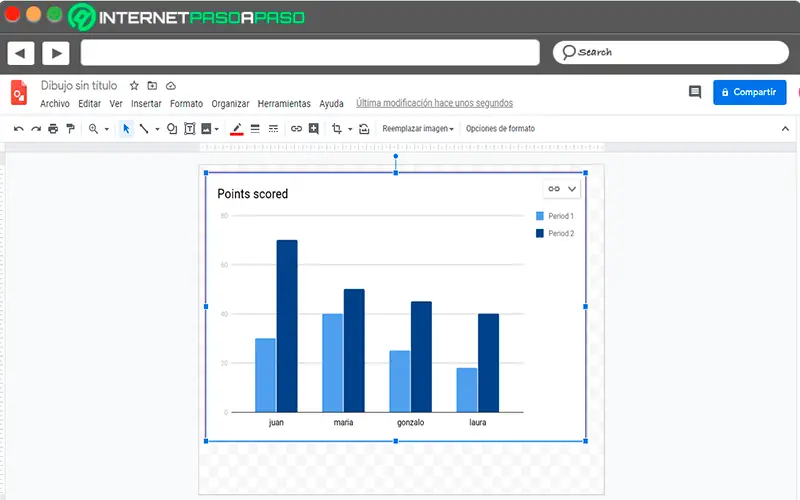Select the Crop image tool
Screen dimensions: 800x500
337,129
